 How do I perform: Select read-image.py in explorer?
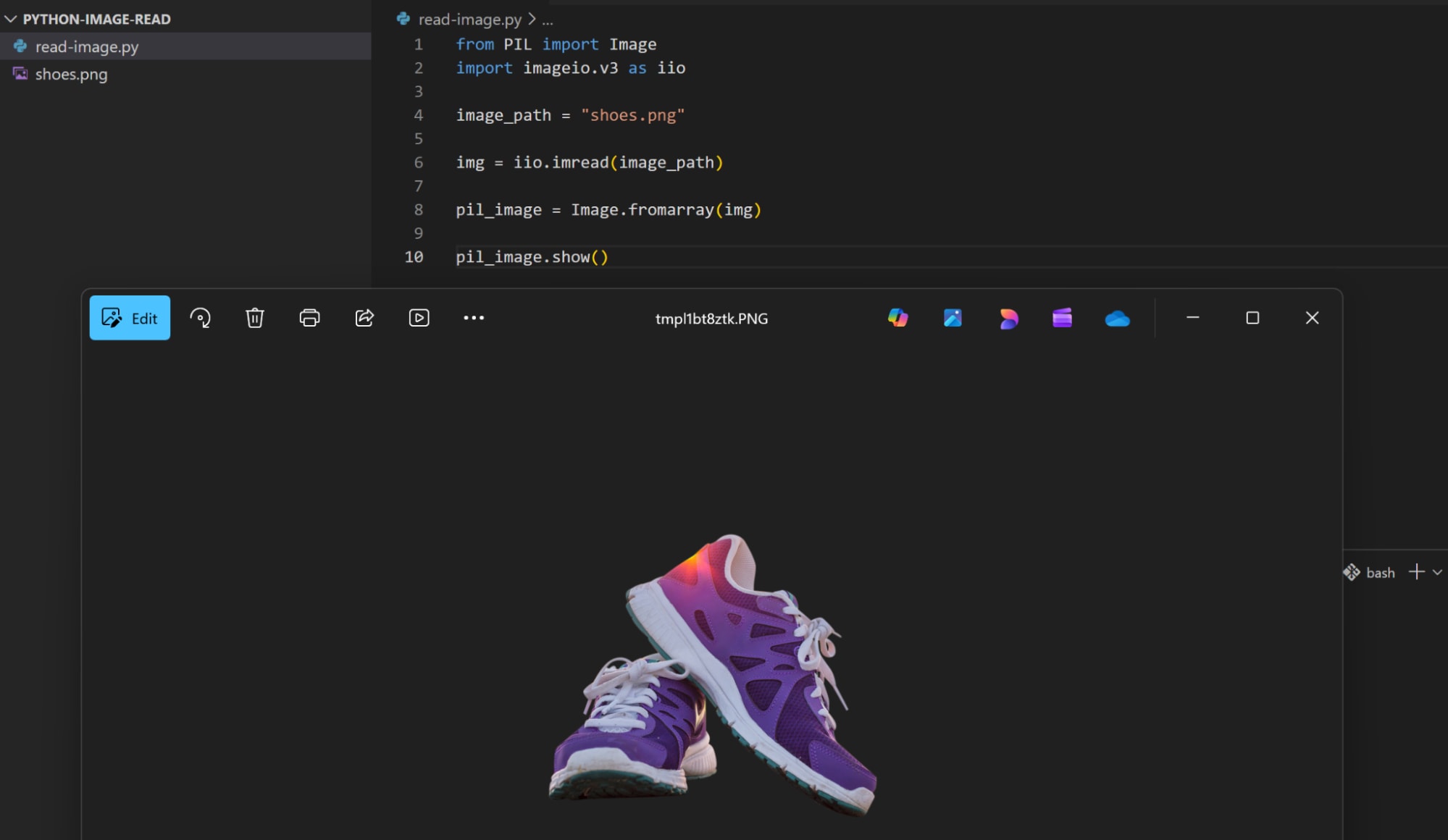tap(86, 47)
